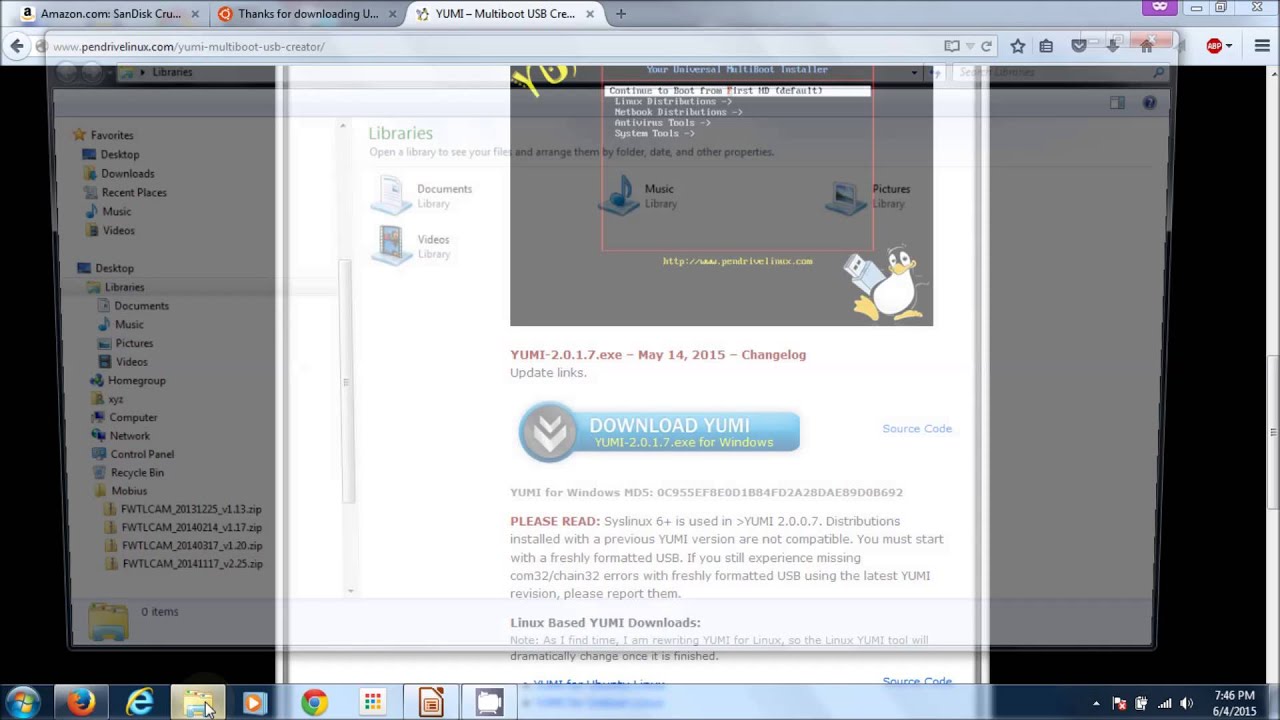This screenshot has width=1280, height=720.
Task: Launch Google Chrome from the taskbar
Action: [314, 703]
